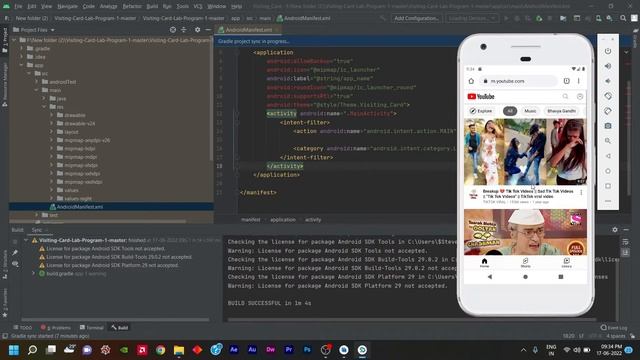Expand the build.gradle warning node
The image size is (640, 360).
click(x=34, y=273)
